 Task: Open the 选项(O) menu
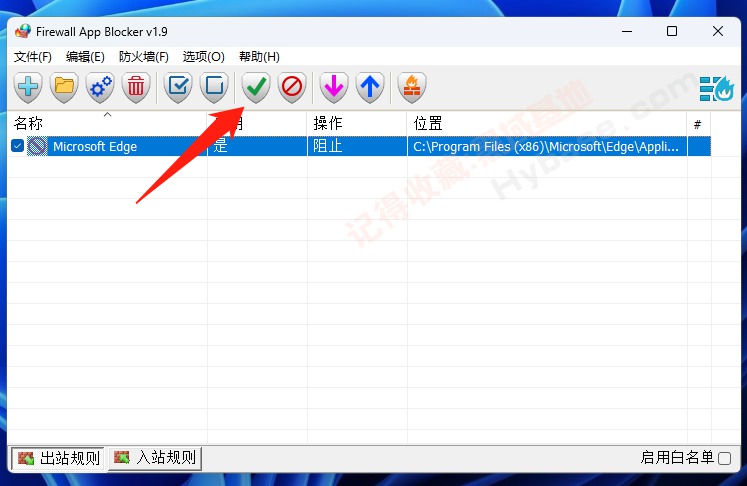[x=203, y=57]
